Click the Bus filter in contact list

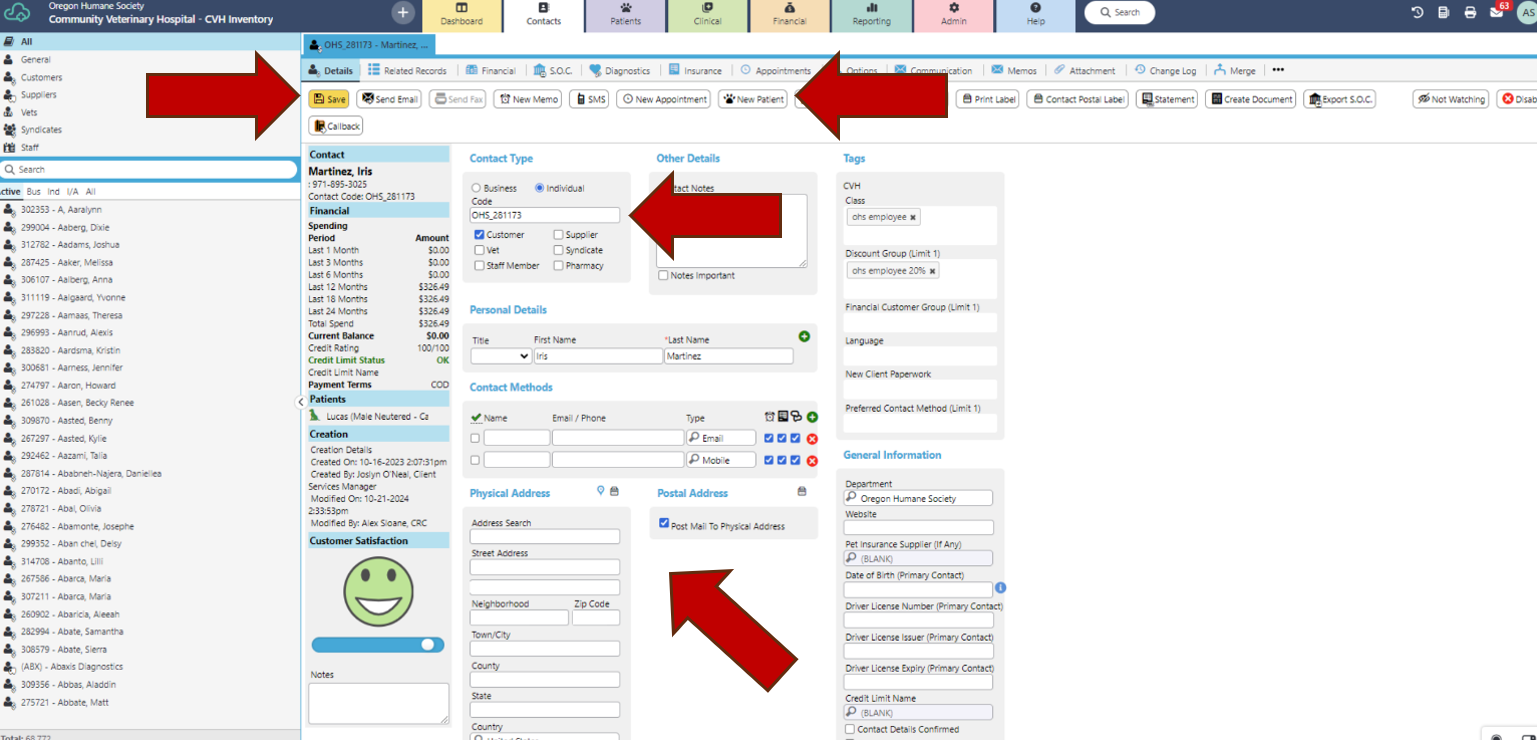pyautogui.click(x=34, y=191)
